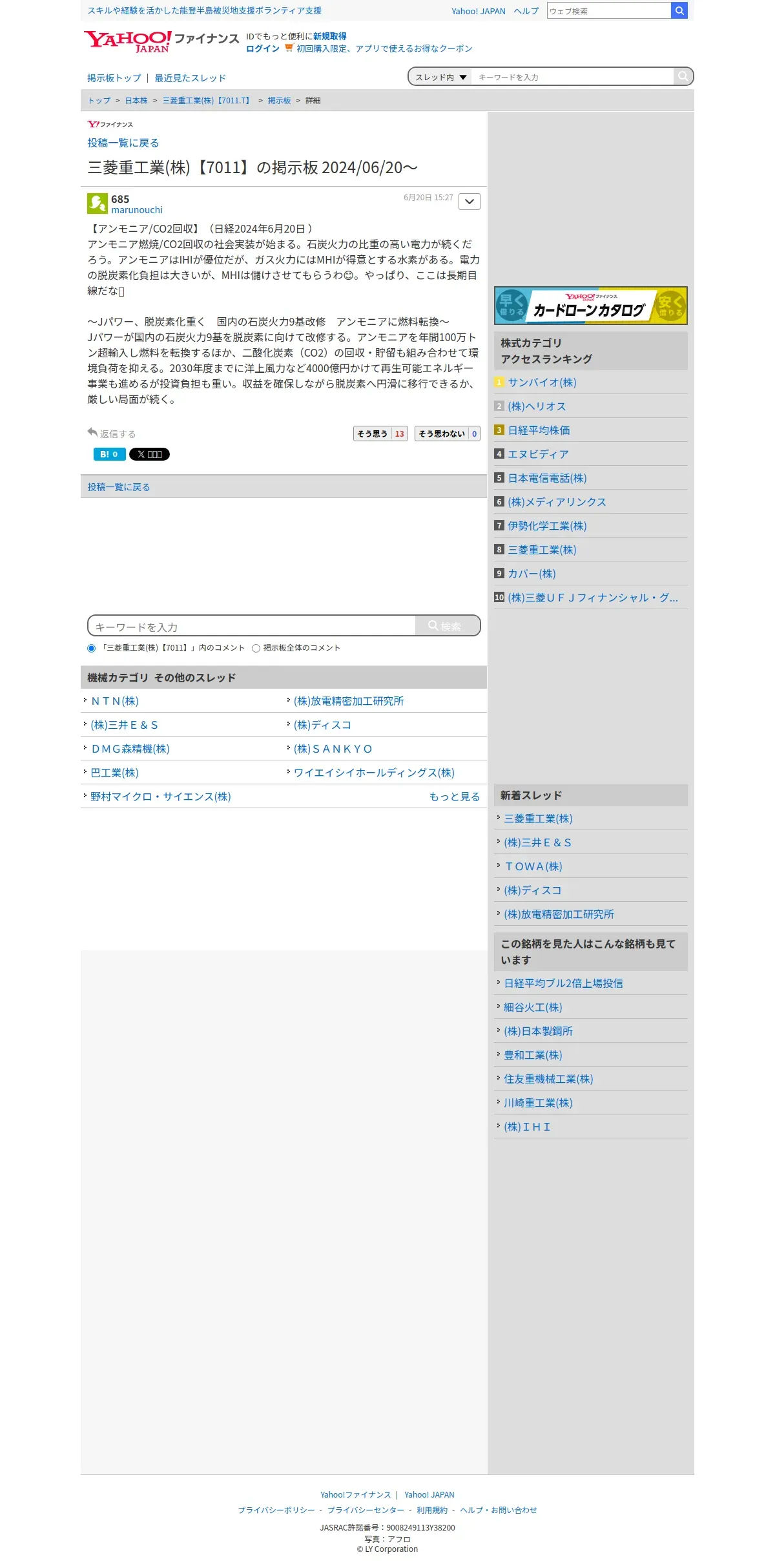The width and height of the screenshot is (775, 1568).
Task: Click 掲示板 in the breadcrumb
Action: [279, 101]
